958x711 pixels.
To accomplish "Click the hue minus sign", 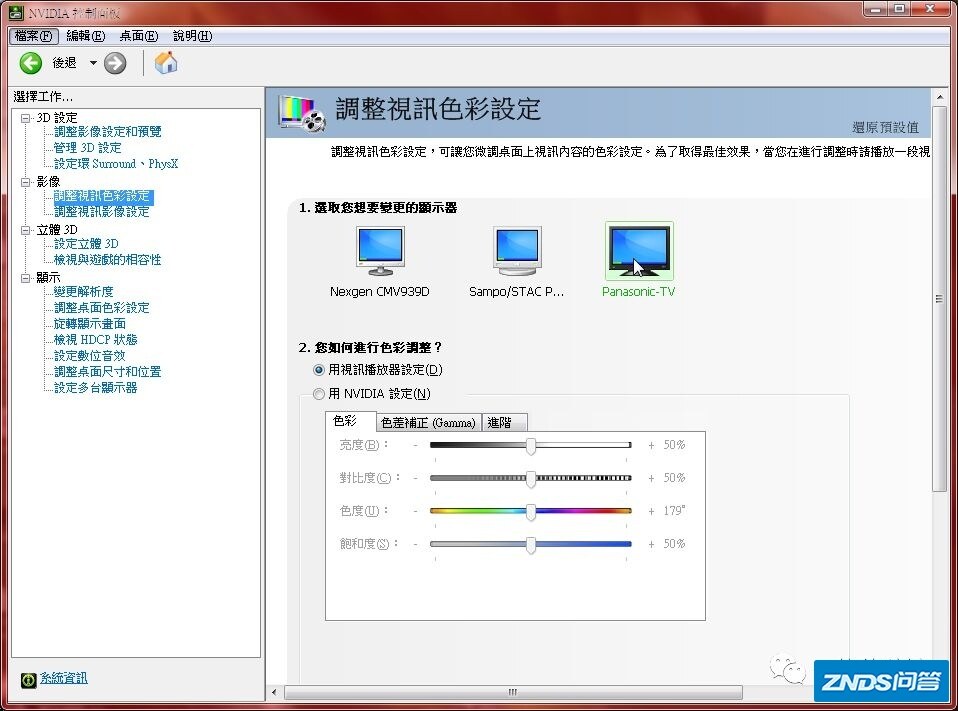I will coord(415,512).
